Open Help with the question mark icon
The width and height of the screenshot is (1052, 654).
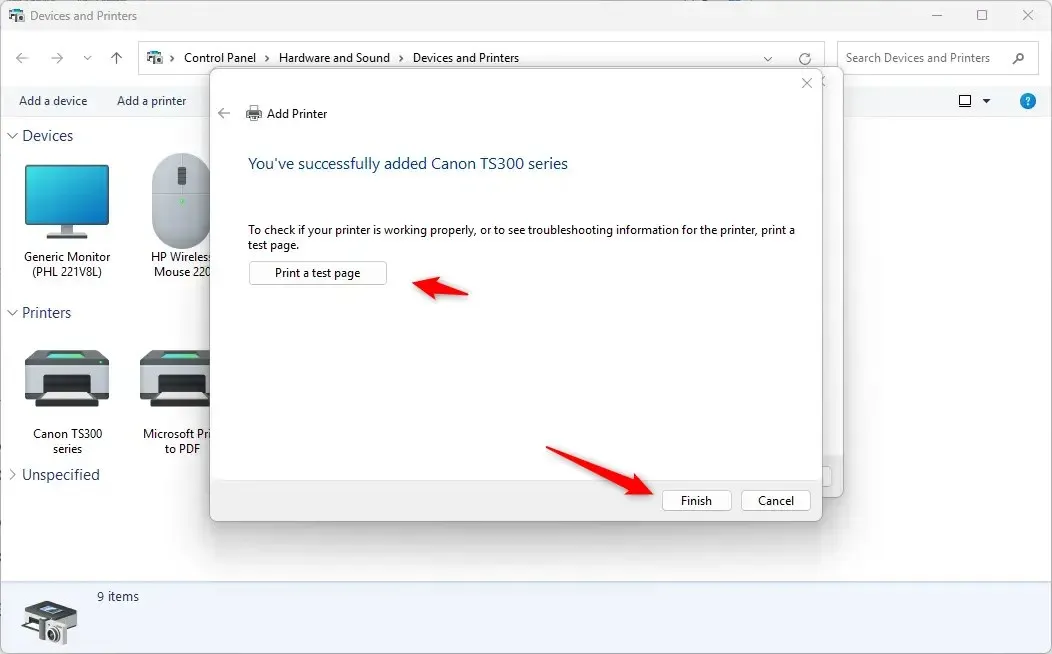point(1027,101)
